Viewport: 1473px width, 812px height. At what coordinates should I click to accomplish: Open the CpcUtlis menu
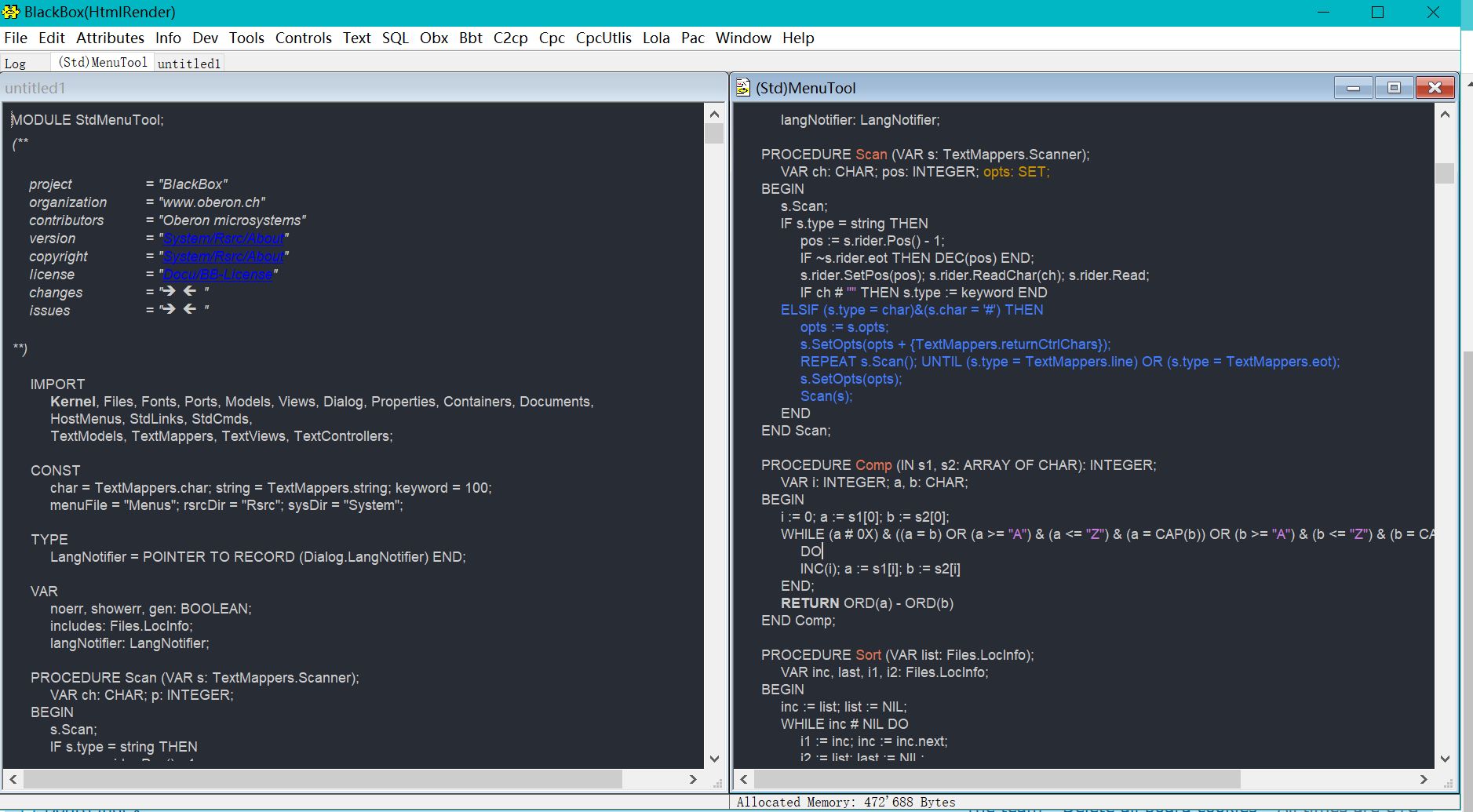click(603, 38)
